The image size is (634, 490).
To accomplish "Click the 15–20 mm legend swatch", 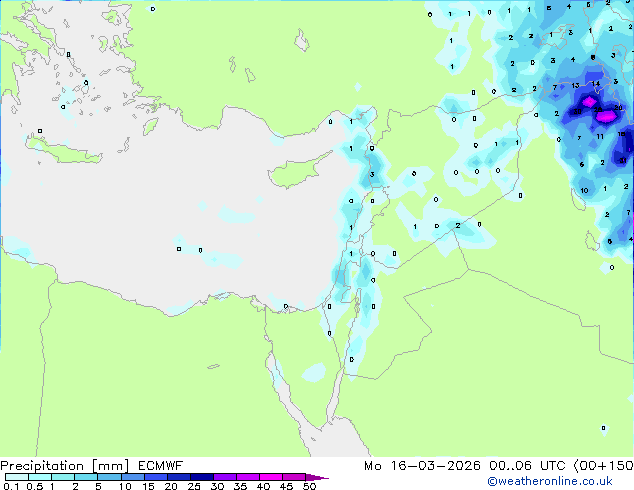I will 155,477.
